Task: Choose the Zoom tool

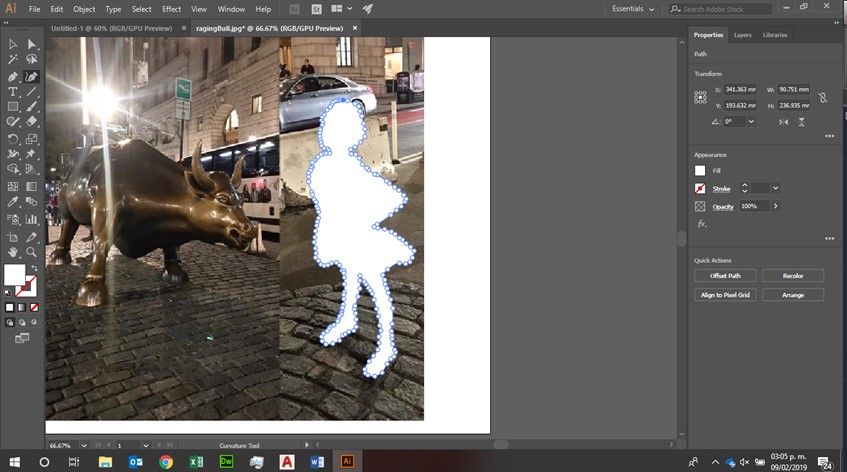Action: (31, 253)
